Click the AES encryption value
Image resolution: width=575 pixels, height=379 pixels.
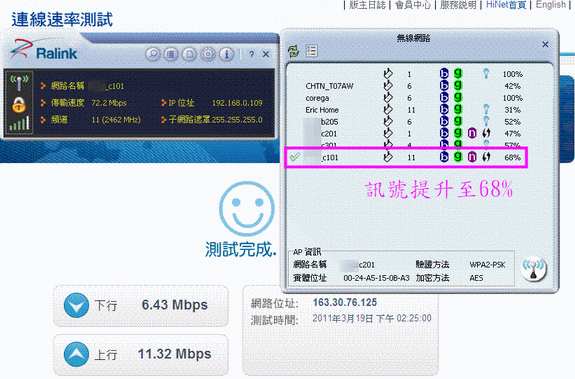coord(476,278)
